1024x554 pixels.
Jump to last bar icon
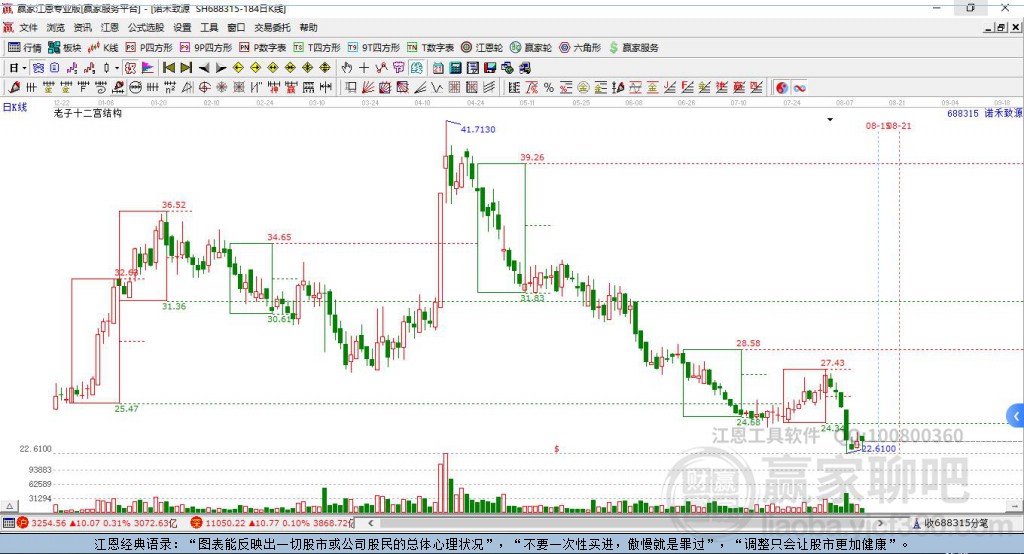186,68
